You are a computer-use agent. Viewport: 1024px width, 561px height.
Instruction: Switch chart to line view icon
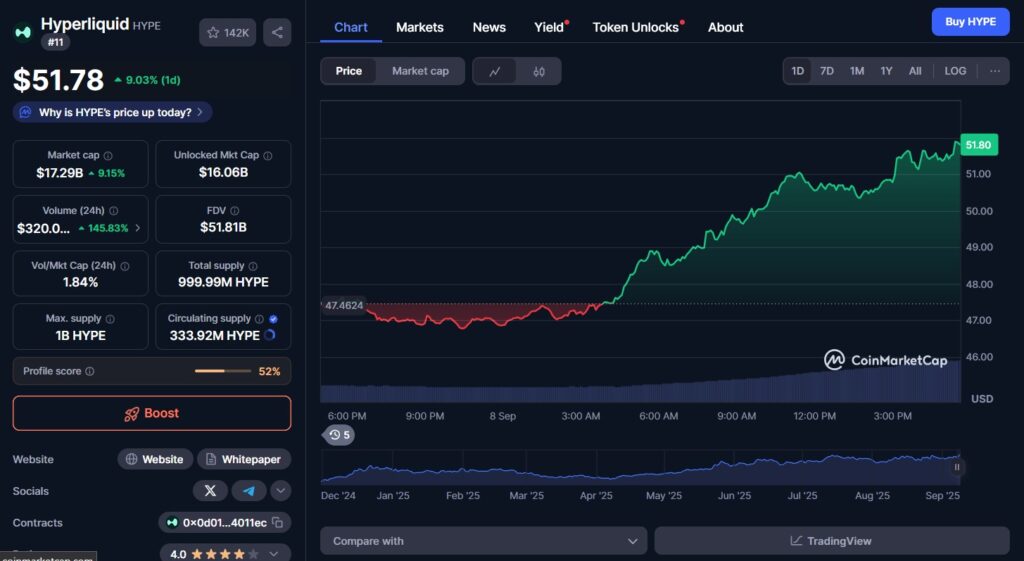(x=494, y=71)
